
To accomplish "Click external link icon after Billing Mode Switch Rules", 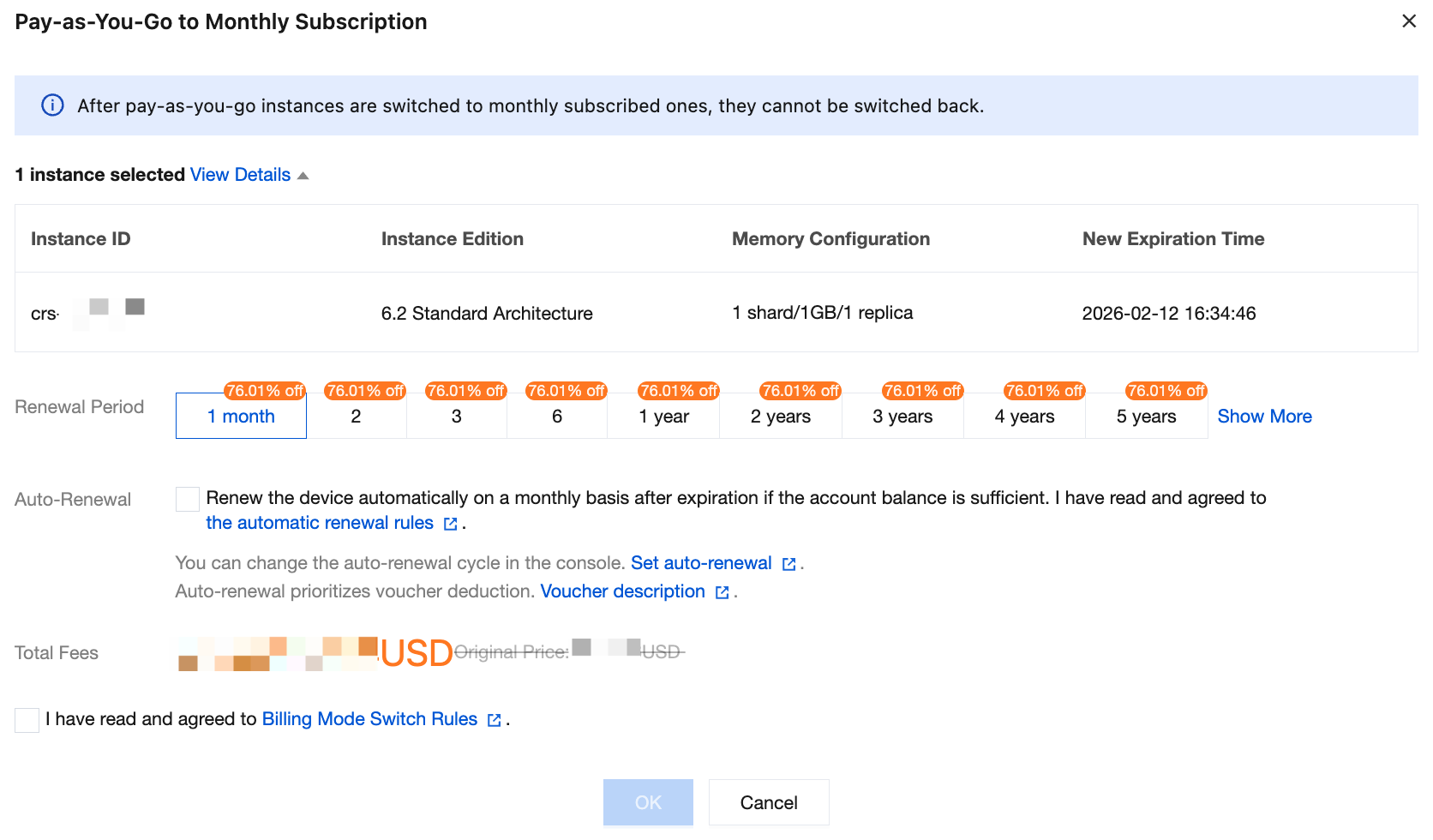I will (494, 720).
